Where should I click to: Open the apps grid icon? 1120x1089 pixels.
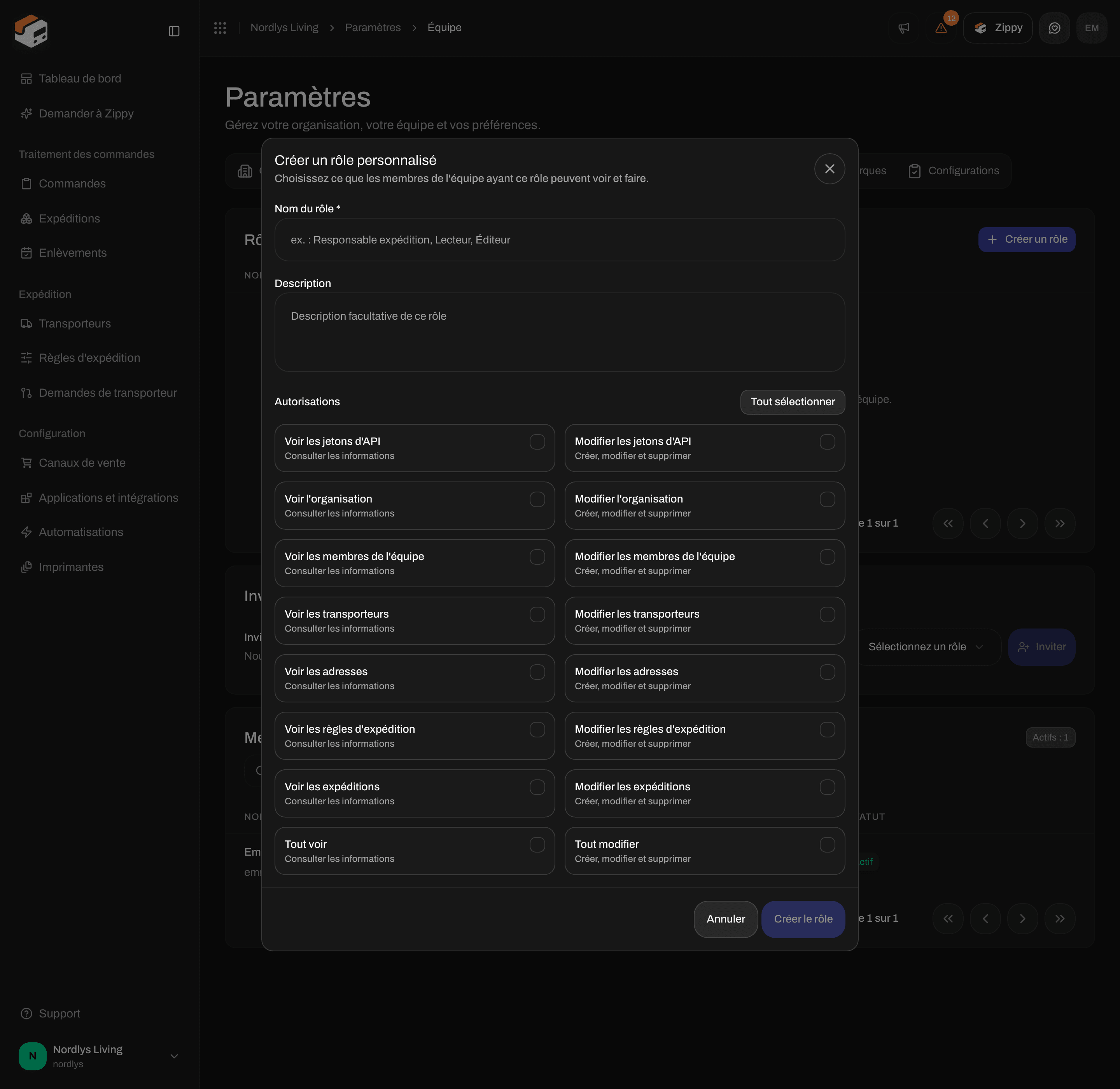point(220,28)
